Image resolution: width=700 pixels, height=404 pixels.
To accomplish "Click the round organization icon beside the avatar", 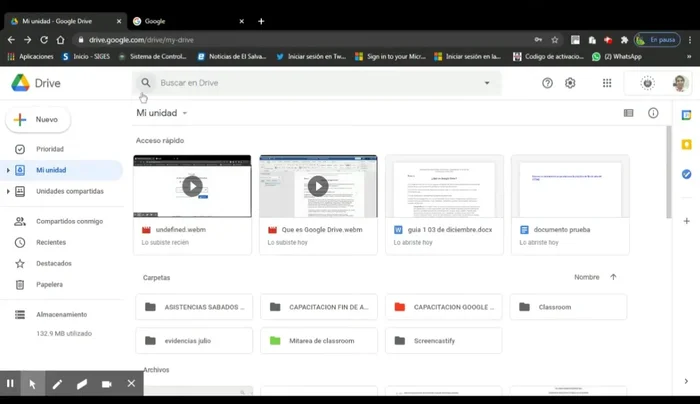I will [x=647, y=83].
